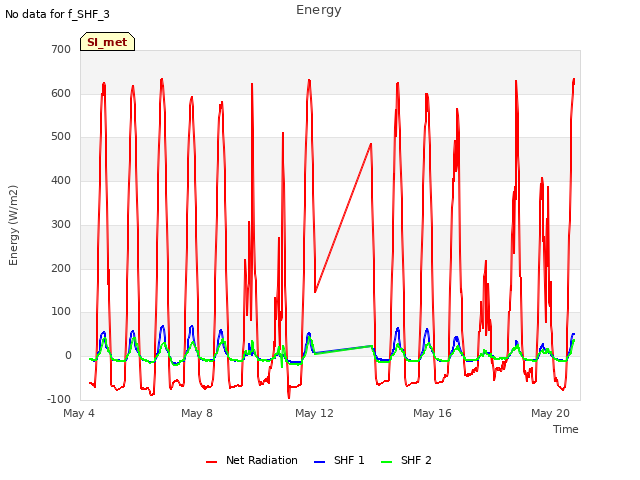
Task: Click the Time axis label
Action: point(566,429)
